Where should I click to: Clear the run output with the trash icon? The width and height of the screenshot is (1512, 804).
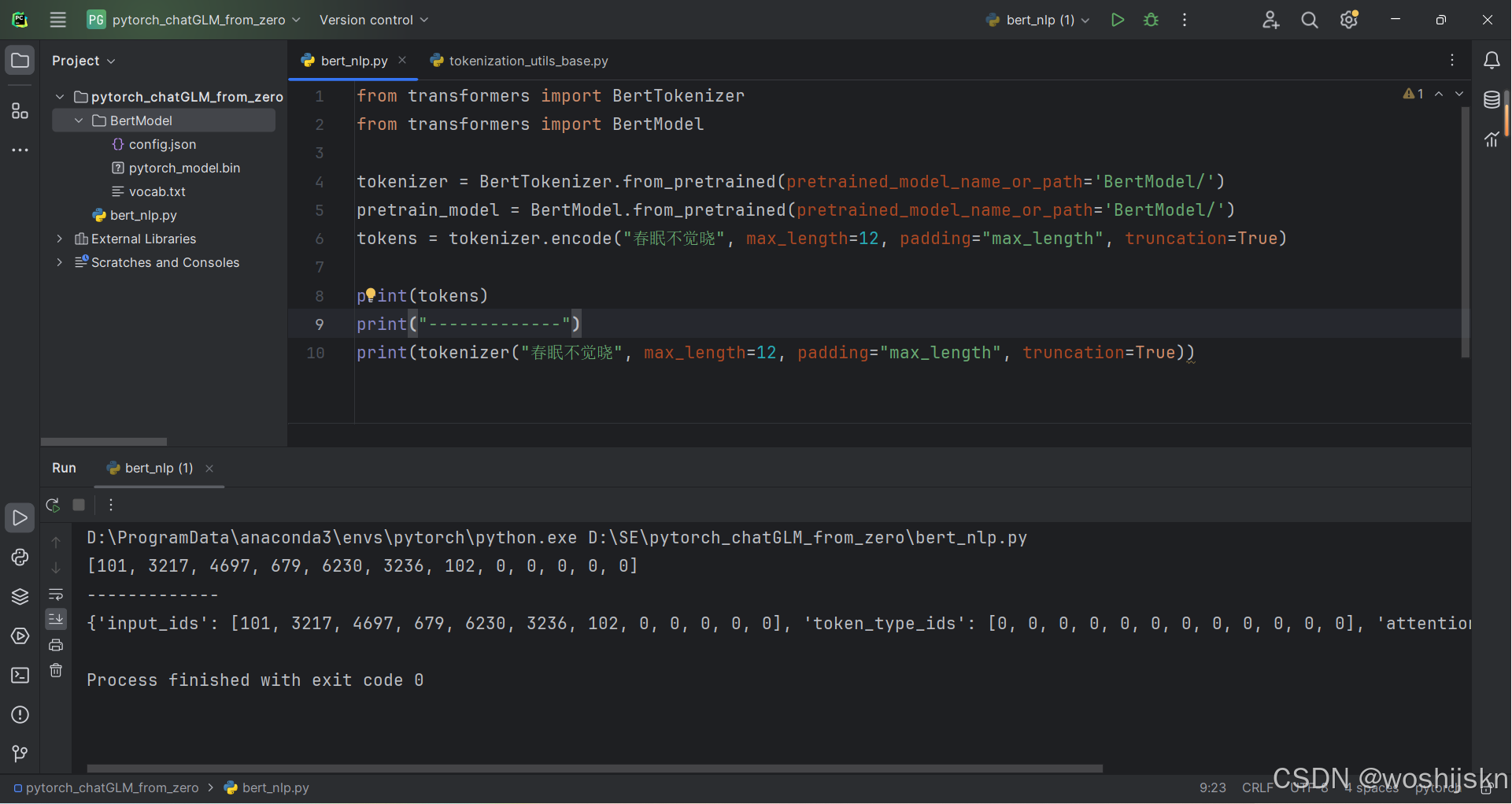pyautogui.click(x=56, y=670)
